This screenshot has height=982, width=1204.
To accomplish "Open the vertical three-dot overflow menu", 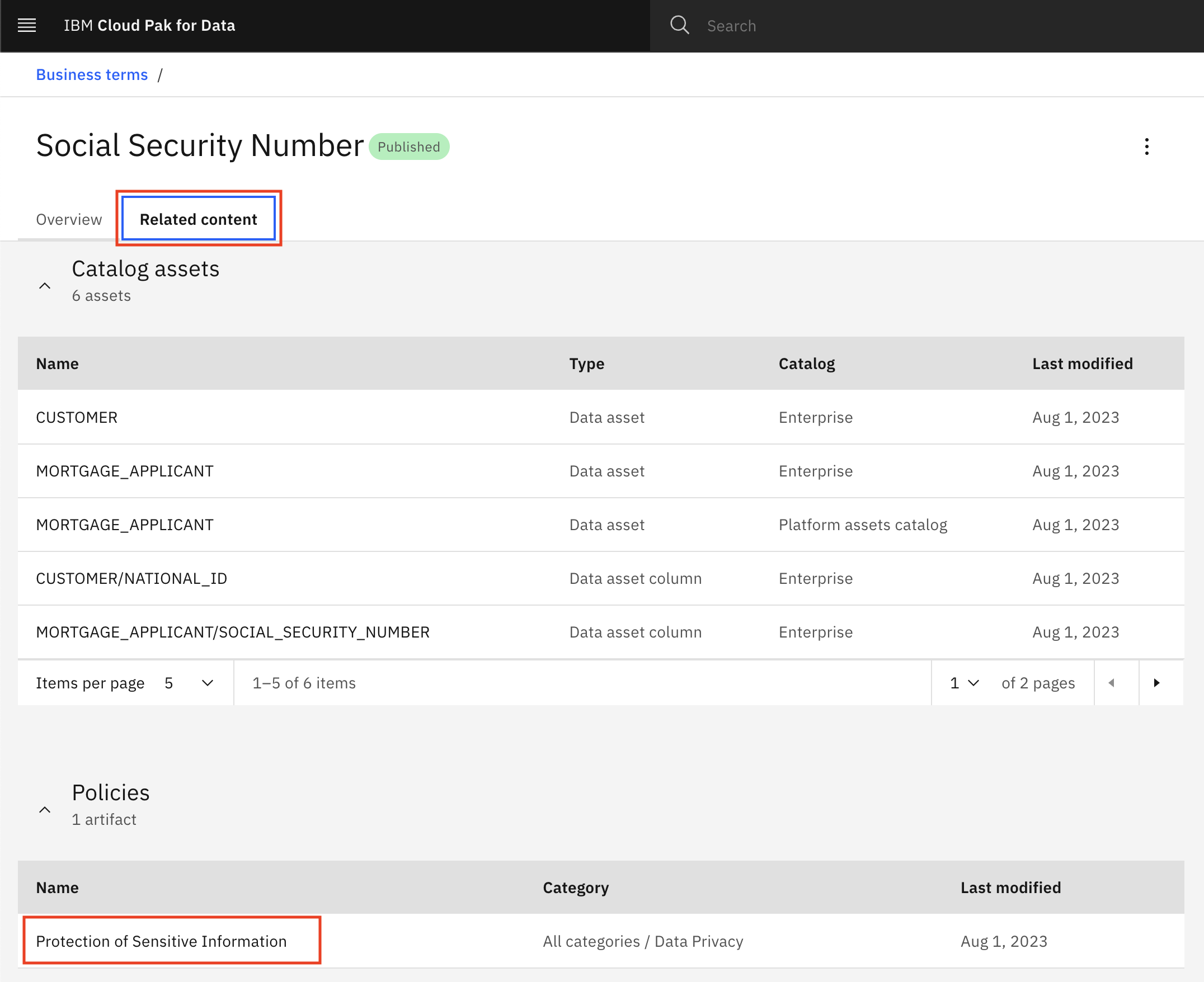I will [1146, 147].
